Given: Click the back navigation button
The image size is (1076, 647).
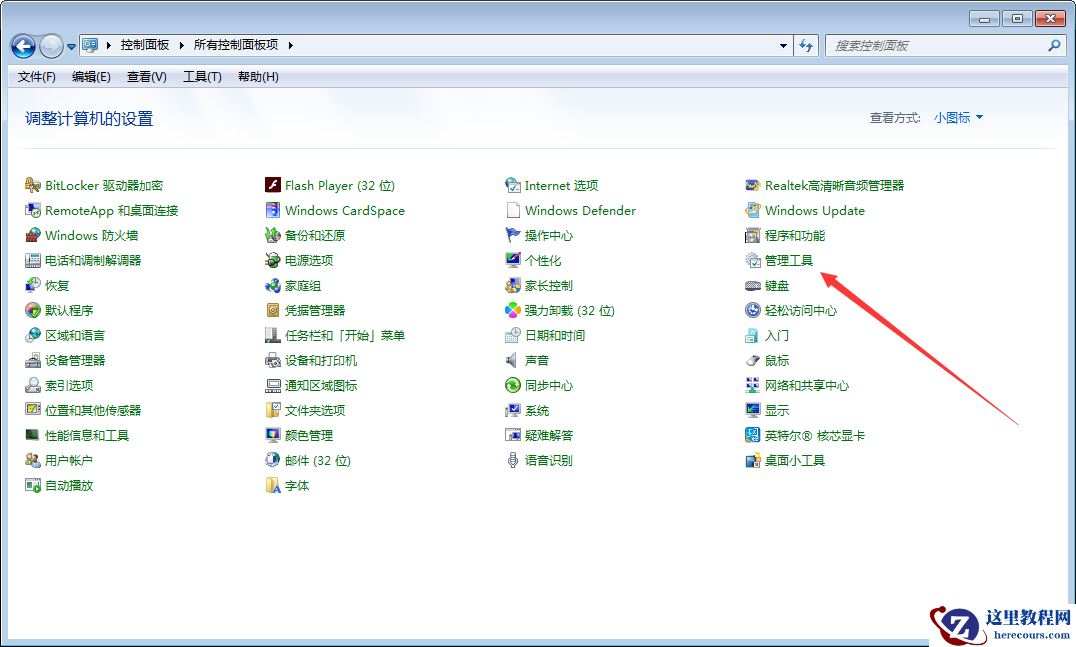Looking at the screenshot, I should [x=22, y=46].
